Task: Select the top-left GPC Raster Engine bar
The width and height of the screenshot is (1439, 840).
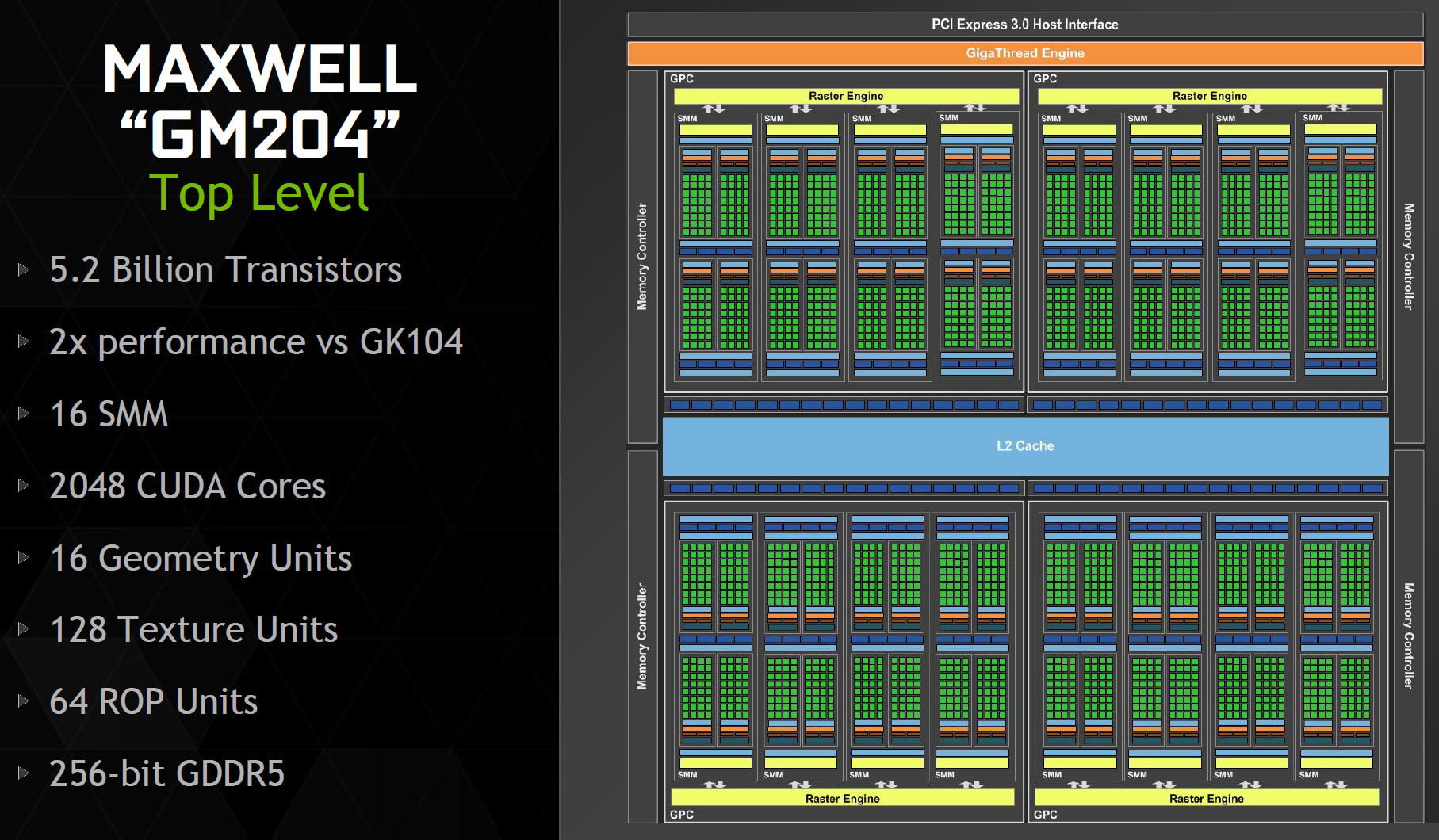Action: 846,96
